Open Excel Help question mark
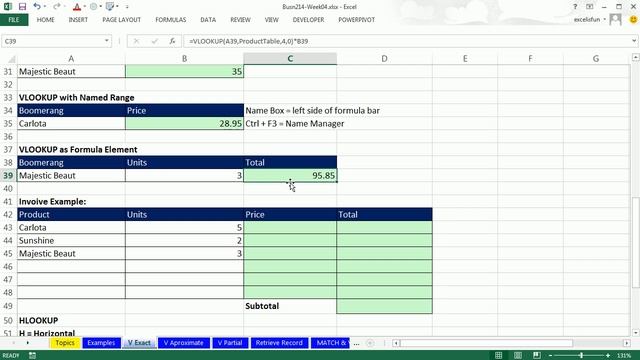 click(x=575, y=7)
